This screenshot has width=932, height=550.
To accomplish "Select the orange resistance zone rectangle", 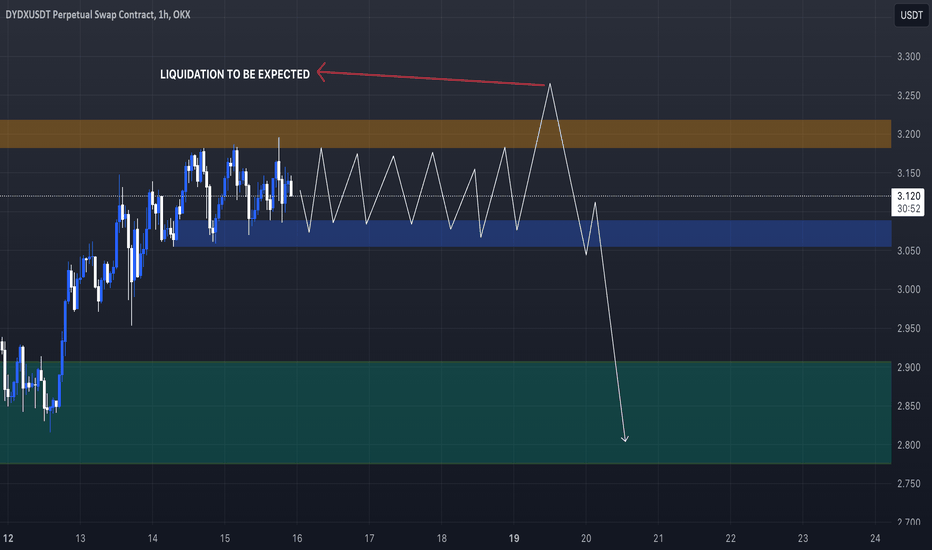I will click(x=446, y=134).
